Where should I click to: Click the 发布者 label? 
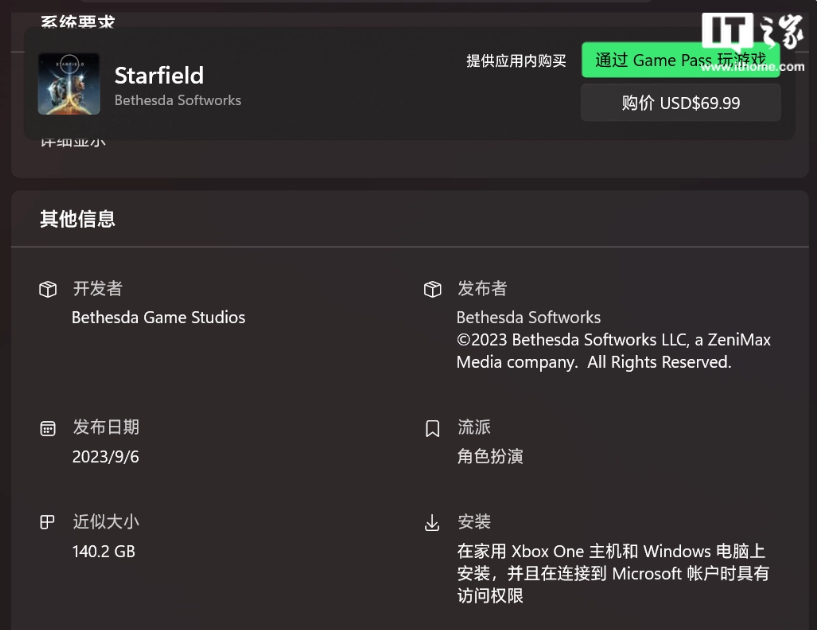pyautogui.click(x=482, y=289)
